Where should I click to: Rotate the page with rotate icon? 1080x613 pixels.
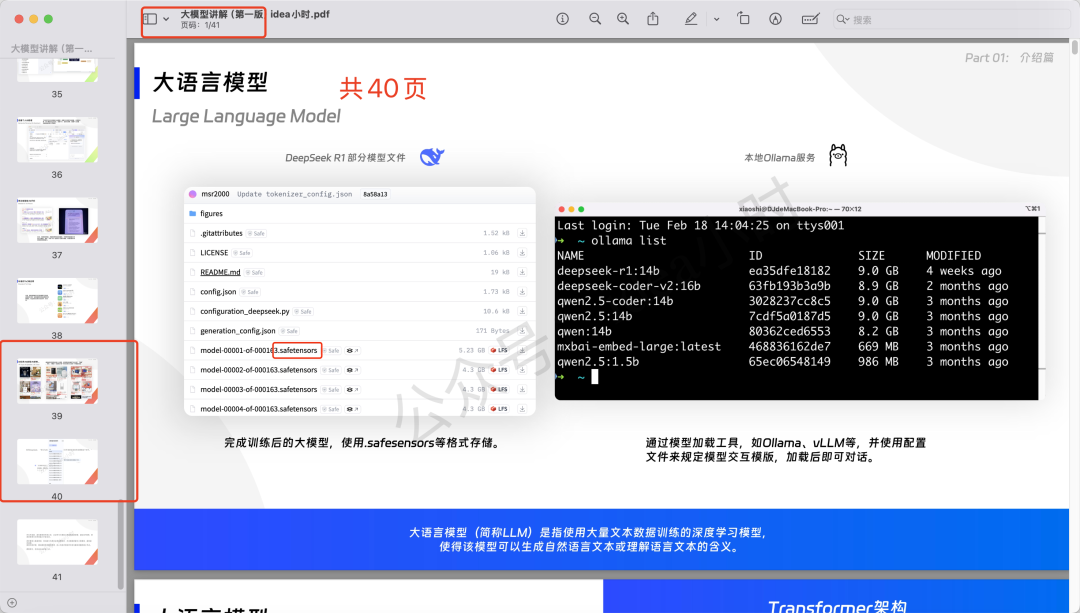tap(743, 19)
